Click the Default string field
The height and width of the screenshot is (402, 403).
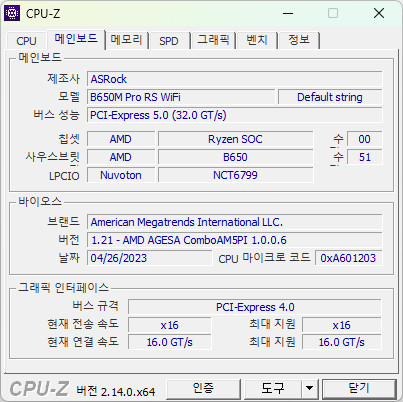pyautogui.click(x=330, y=97)
